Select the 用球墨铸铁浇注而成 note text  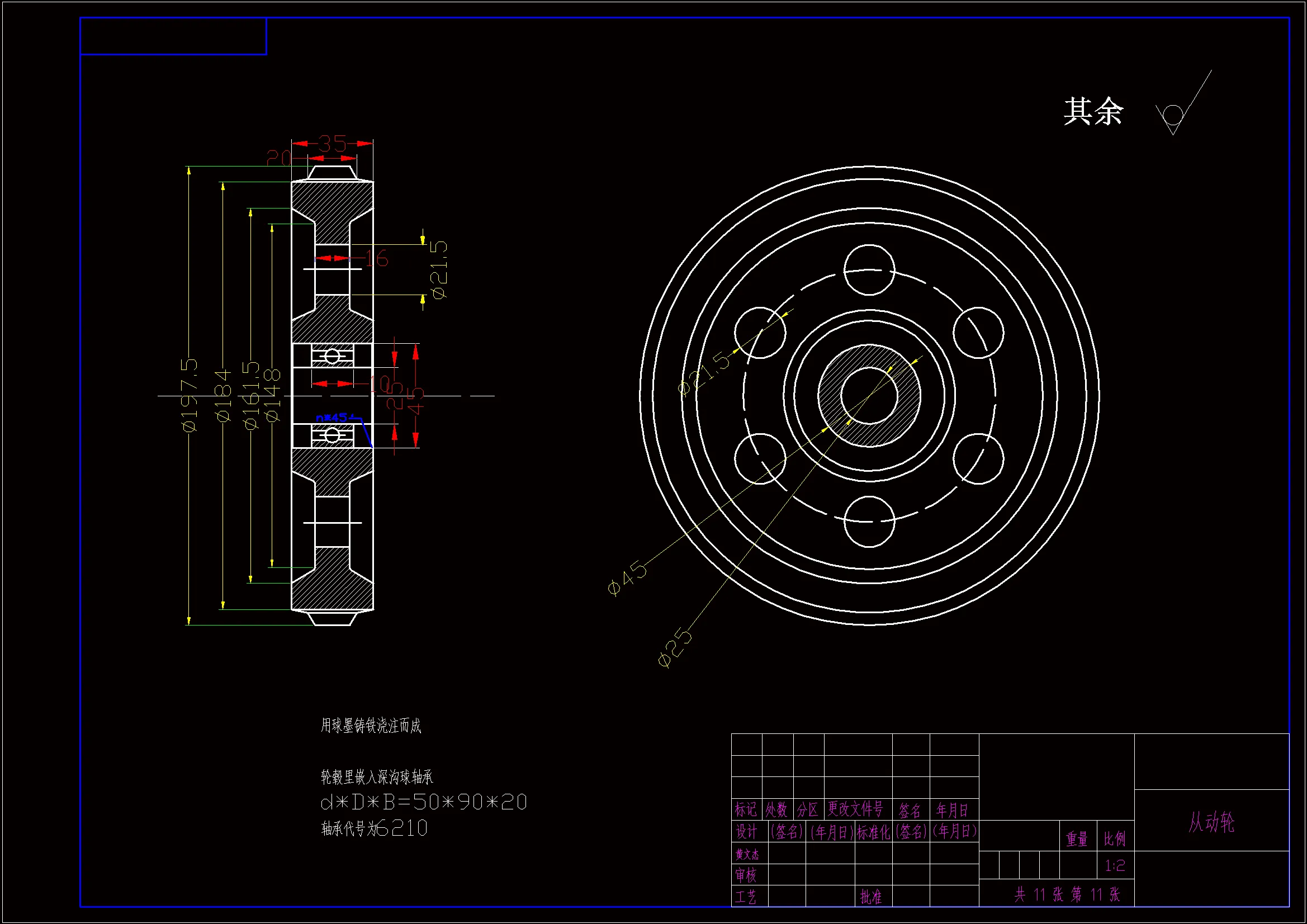coord(371,726)
